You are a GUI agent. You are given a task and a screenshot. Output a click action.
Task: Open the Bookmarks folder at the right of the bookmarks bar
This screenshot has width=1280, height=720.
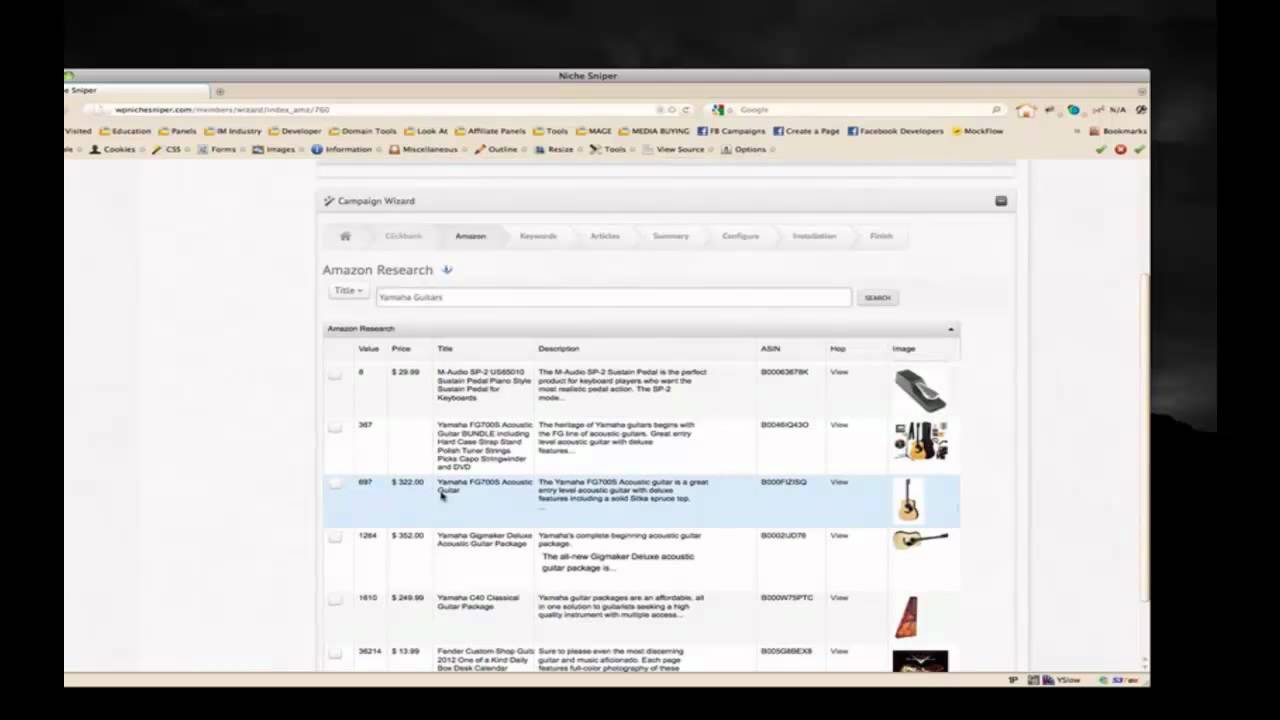(x=1117, y=131)
